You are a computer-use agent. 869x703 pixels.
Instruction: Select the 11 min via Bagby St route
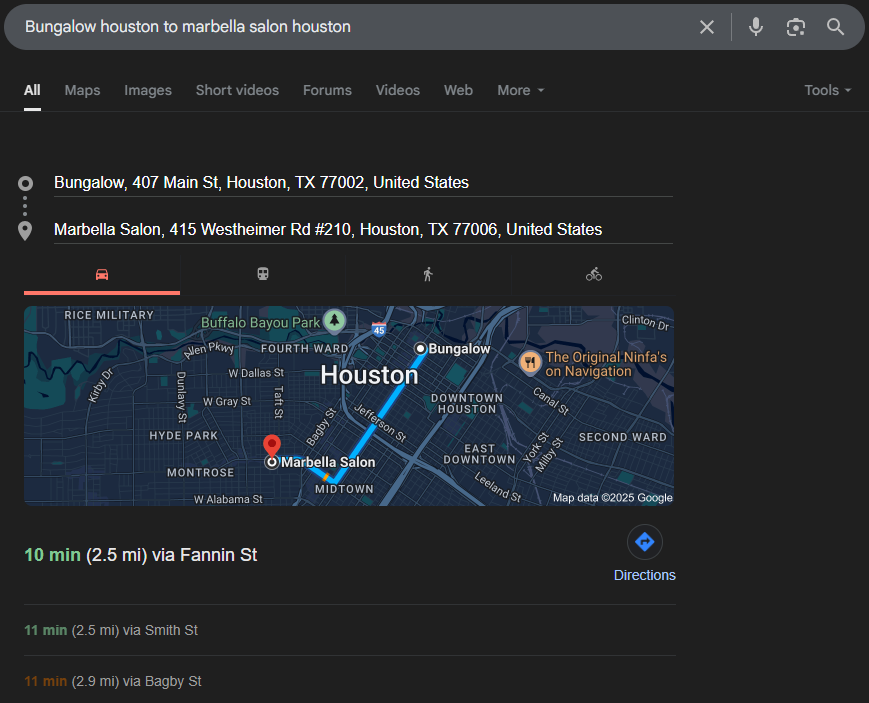click(113, 681)
